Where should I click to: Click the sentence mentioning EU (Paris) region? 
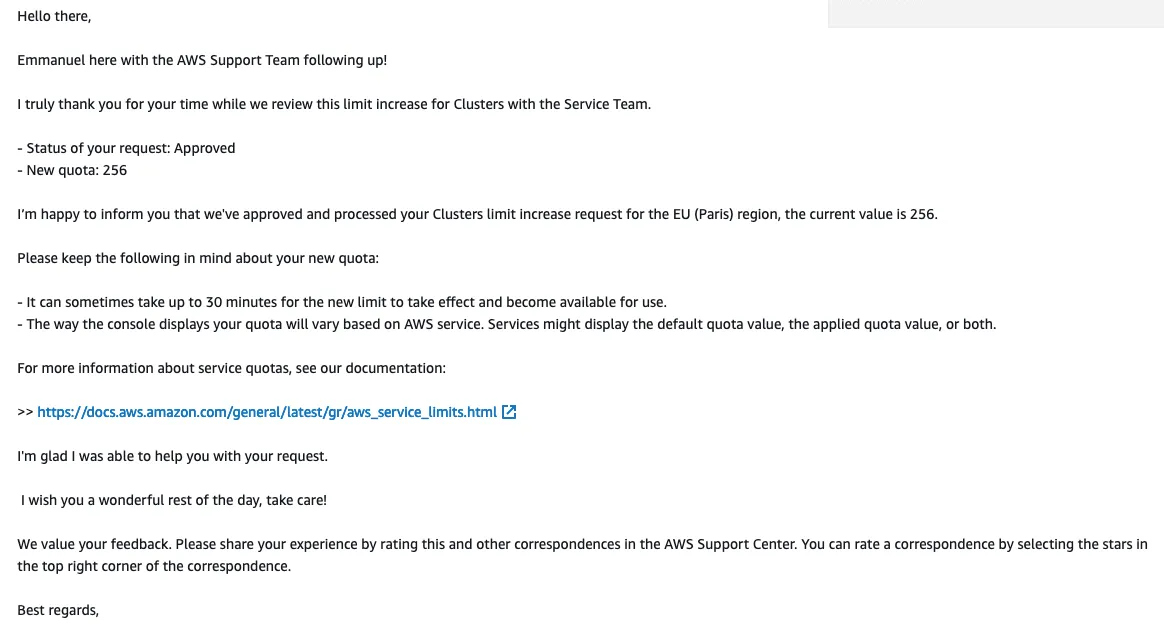477,215
